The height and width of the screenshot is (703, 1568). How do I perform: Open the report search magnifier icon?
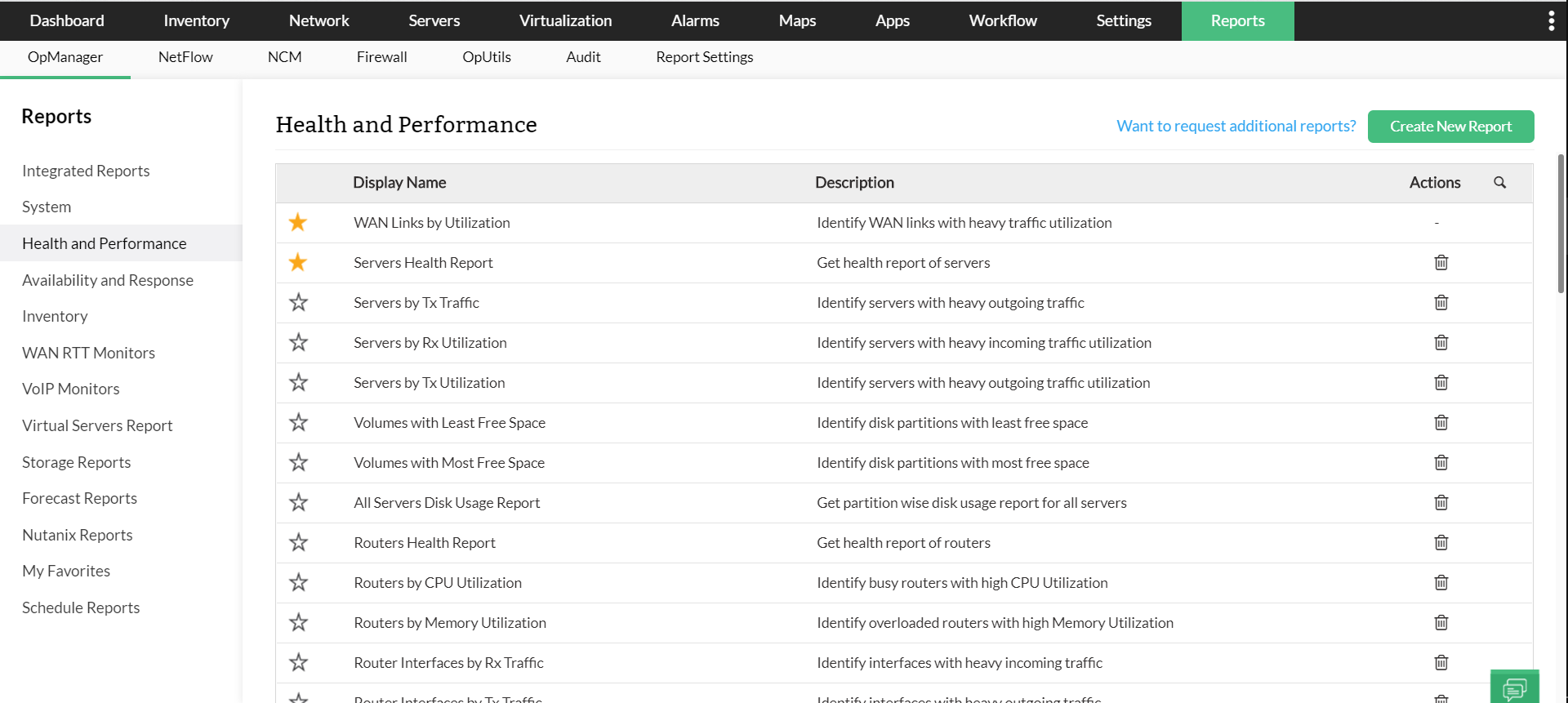click(x=1499, y=183)
